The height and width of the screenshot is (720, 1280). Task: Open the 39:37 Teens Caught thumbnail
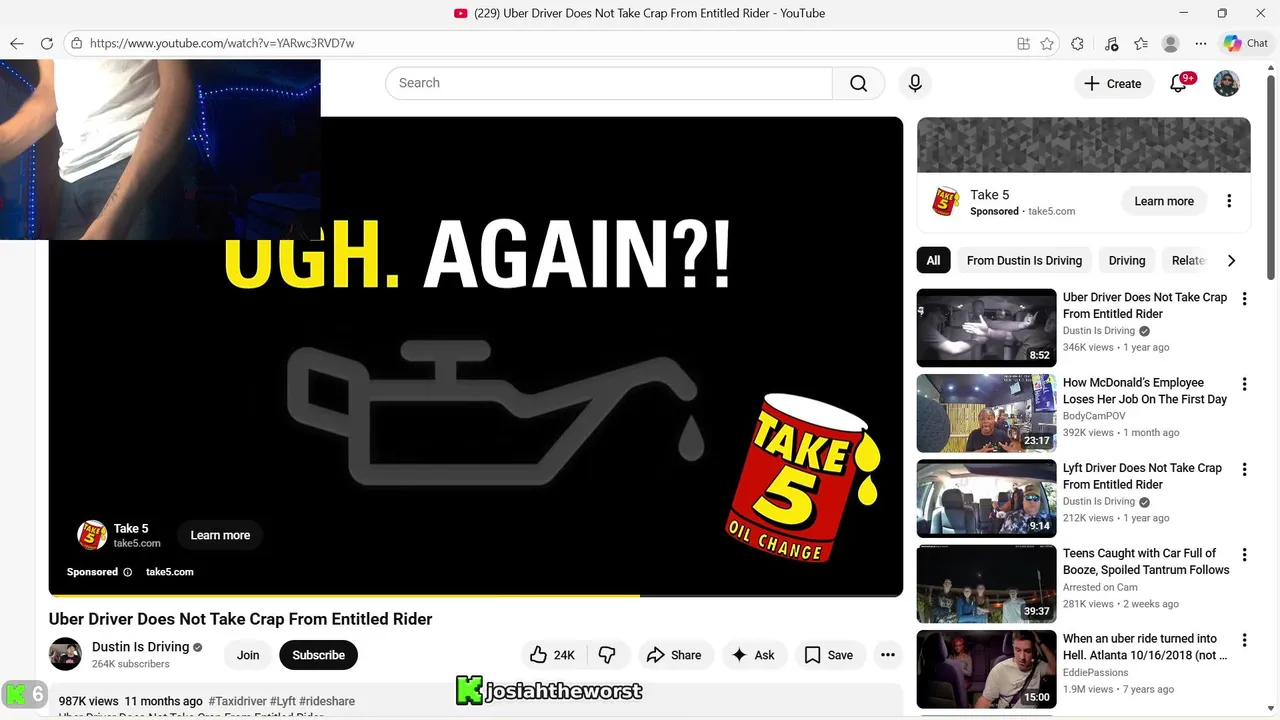pyautogui.click(x=986, y=584)
